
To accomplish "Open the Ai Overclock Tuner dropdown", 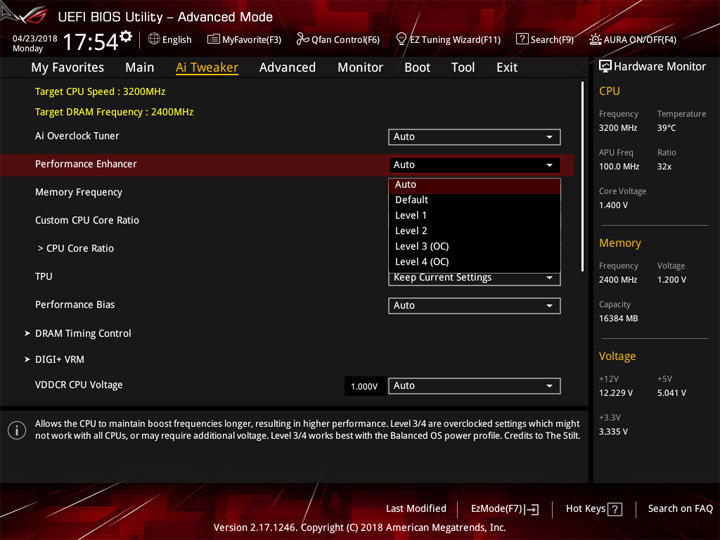I will pyautogui.click(x=474, y=137).
